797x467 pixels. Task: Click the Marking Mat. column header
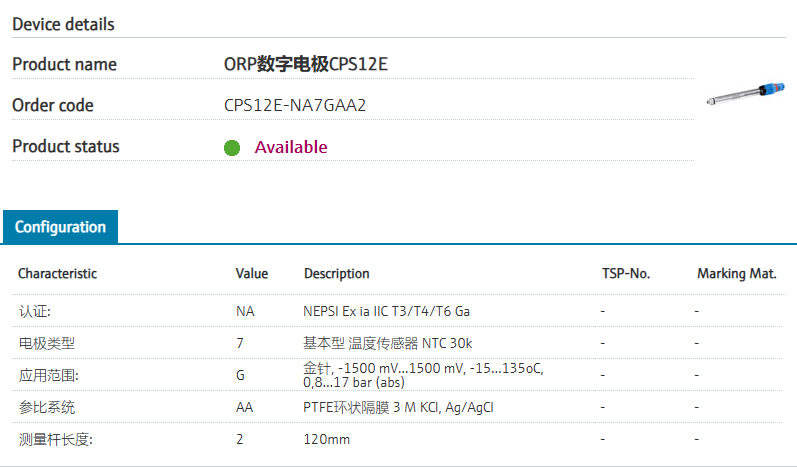[x=736, y=273]
